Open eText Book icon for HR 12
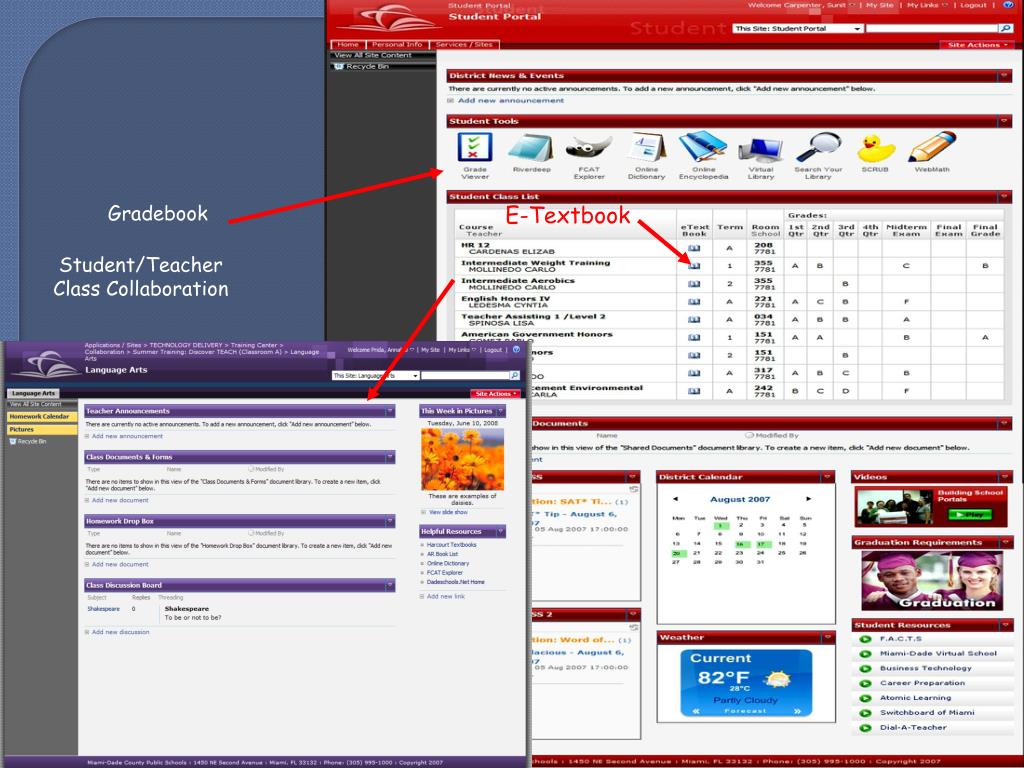The width and height of the screenshot is (1024, 768). (694, 248)
